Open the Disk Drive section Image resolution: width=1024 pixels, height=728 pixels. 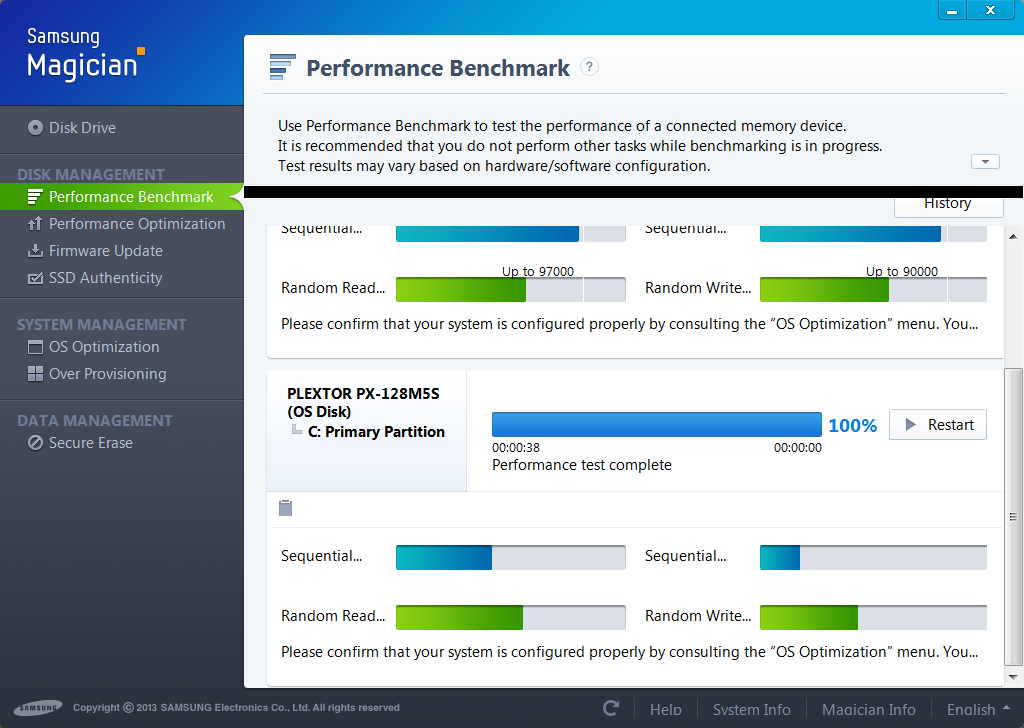click(x=72, y=128)
